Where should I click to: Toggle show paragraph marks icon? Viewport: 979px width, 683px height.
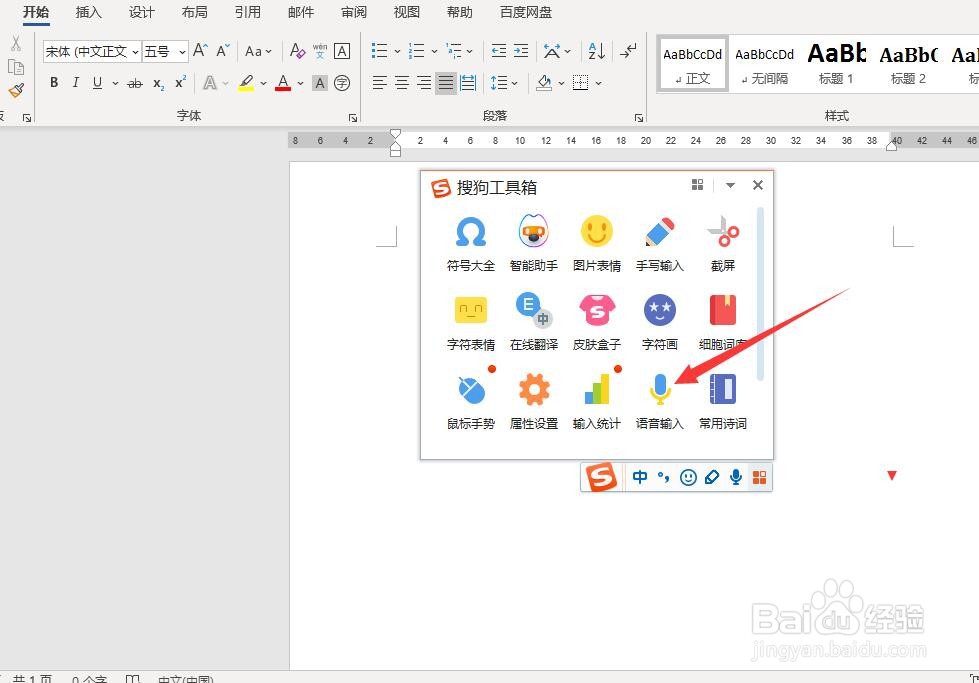[628, 51]
